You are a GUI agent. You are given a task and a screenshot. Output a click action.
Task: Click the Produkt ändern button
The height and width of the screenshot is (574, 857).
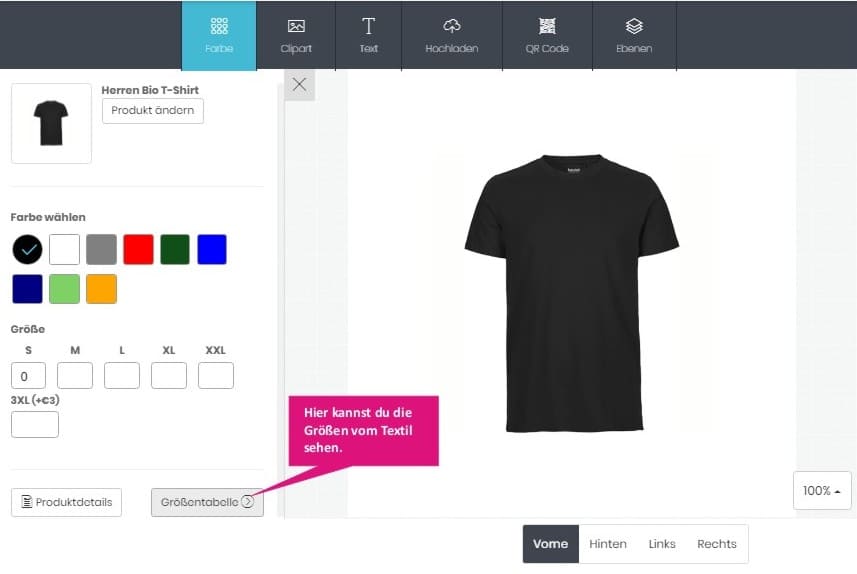click(153, 111)
